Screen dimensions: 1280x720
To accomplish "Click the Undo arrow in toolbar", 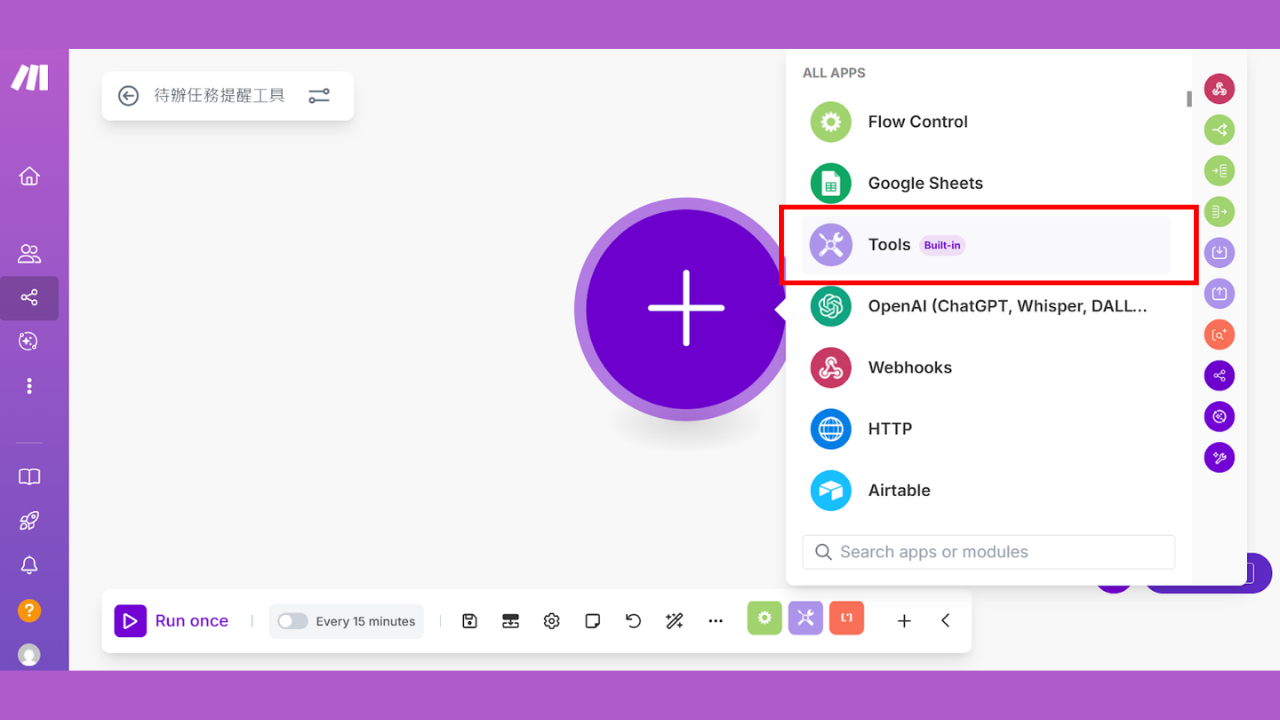I will 633,621.
